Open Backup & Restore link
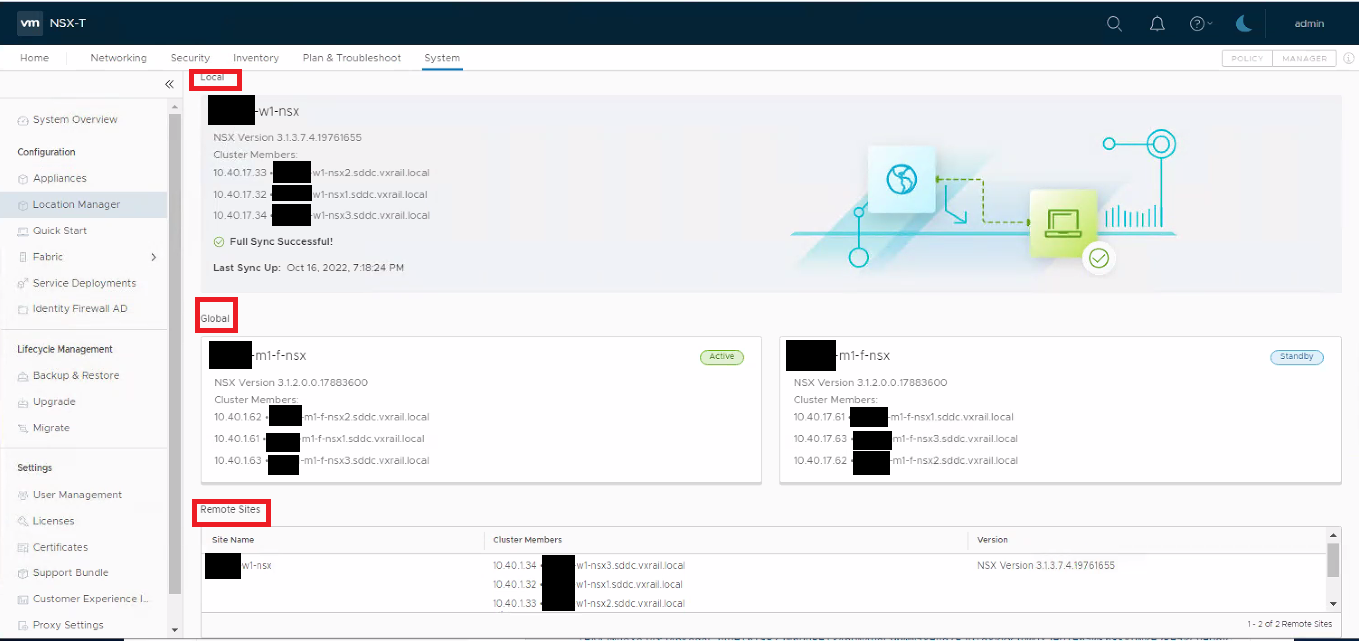Viewport: 1359px width, 641px height. click(x=76, y=376)
